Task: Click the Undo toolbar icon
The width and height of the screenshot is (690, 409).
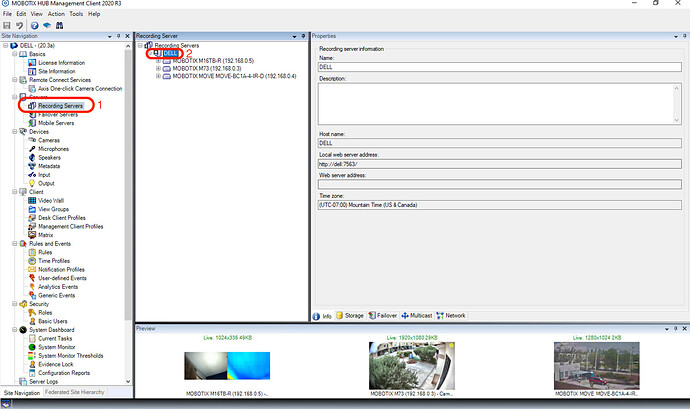Action: [x=19, y=26]
